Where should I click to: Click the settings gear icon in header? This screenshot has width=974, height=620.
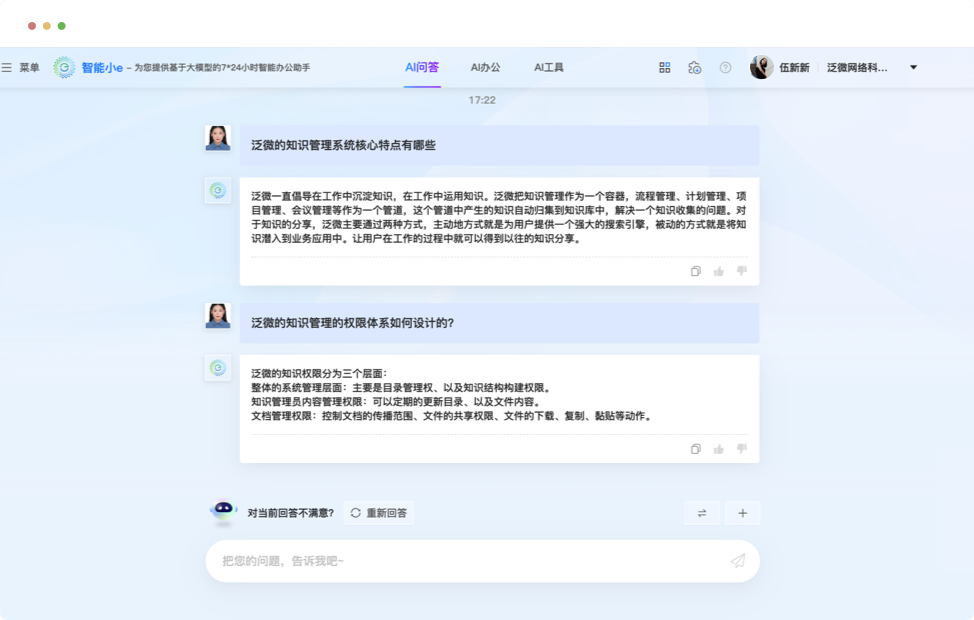click(x=695, y=67)
